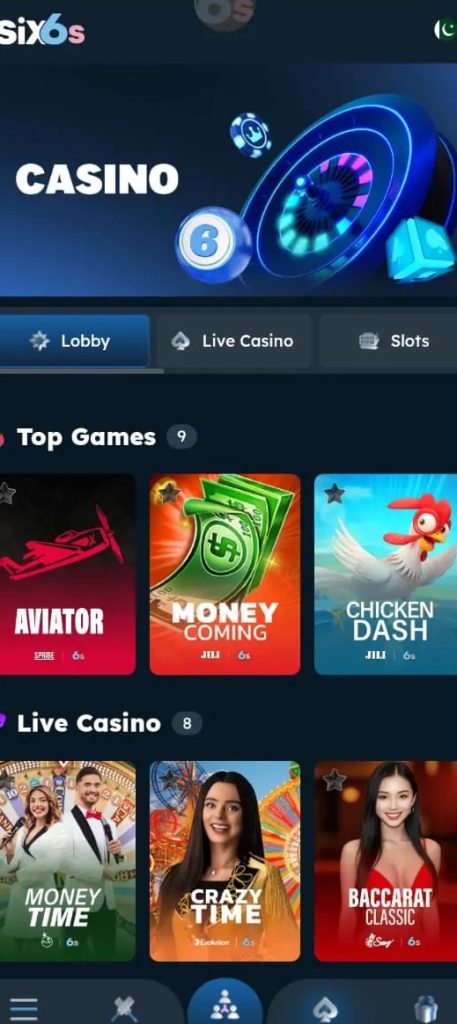The height and width of the screenshot is (1024, 457).
Task: Switch to the Live Casino tab
Action: pyautogui.click(x=234, y=341)
